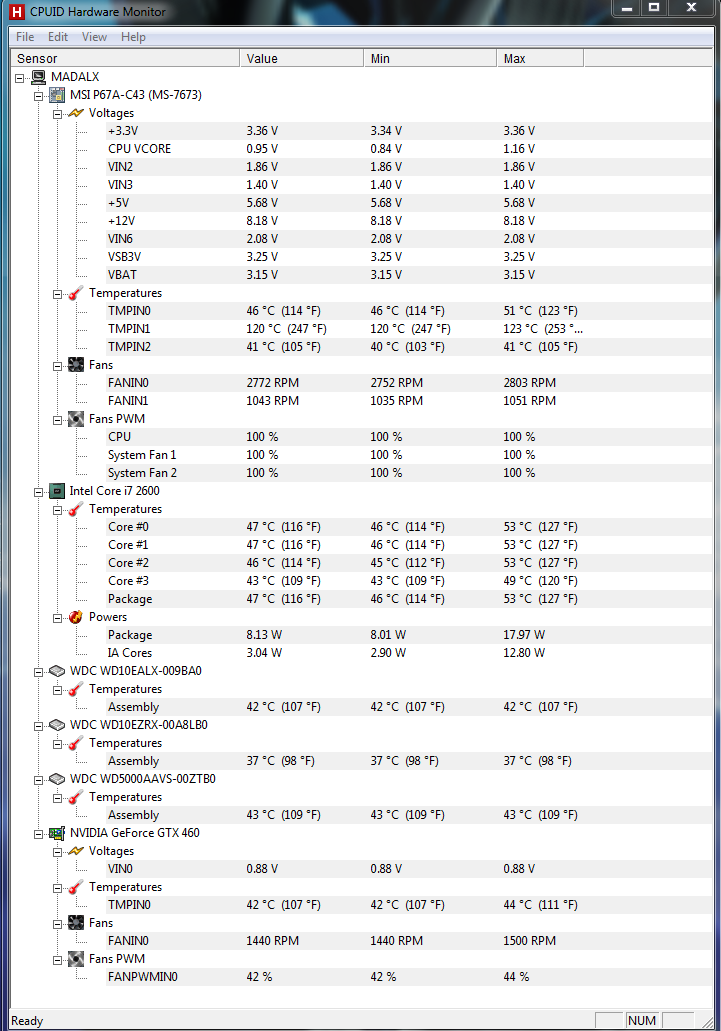Click the motherboard Fans PWM icon
The height and width of the screenshot is (1031, 721).
(x=76, y=419)
